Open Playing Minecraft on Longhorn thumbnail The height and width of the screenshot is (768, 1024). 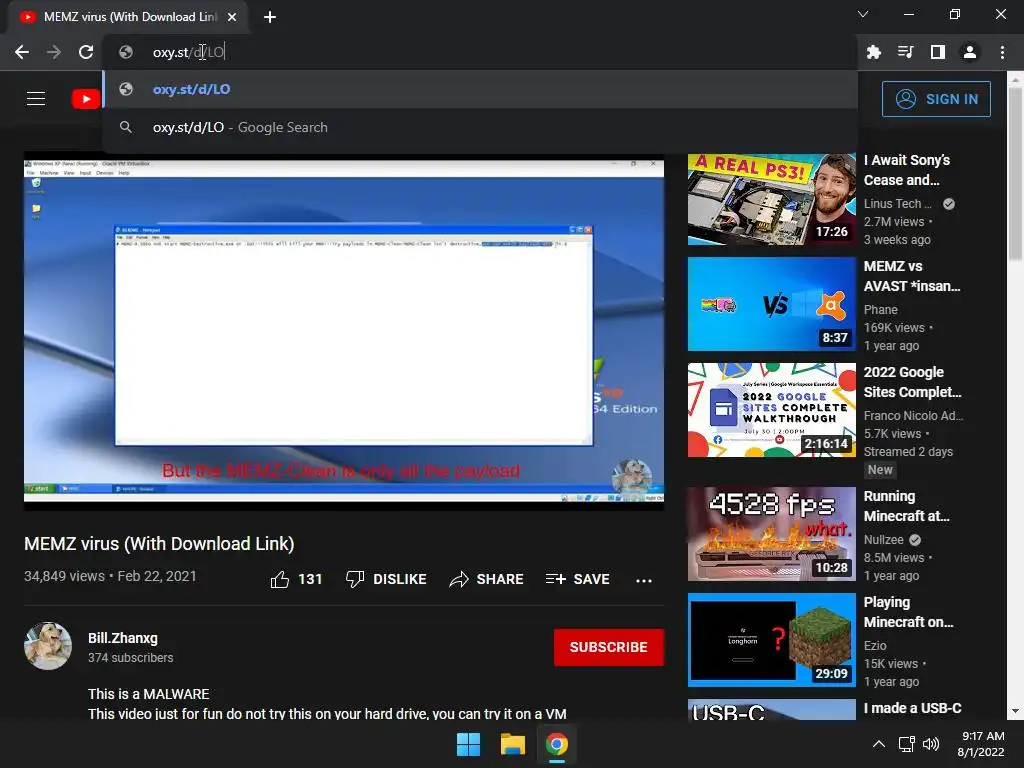pos(772,640)
